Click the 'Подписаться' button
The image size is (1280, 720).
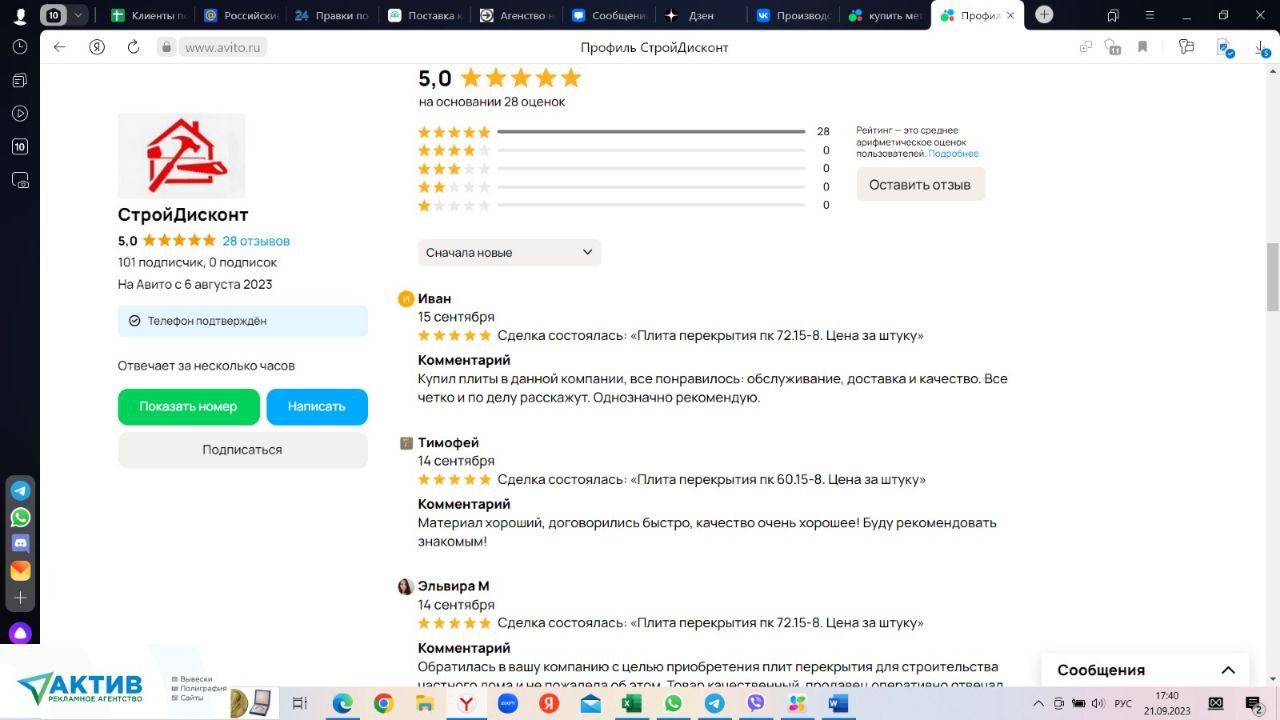[242, 450]
